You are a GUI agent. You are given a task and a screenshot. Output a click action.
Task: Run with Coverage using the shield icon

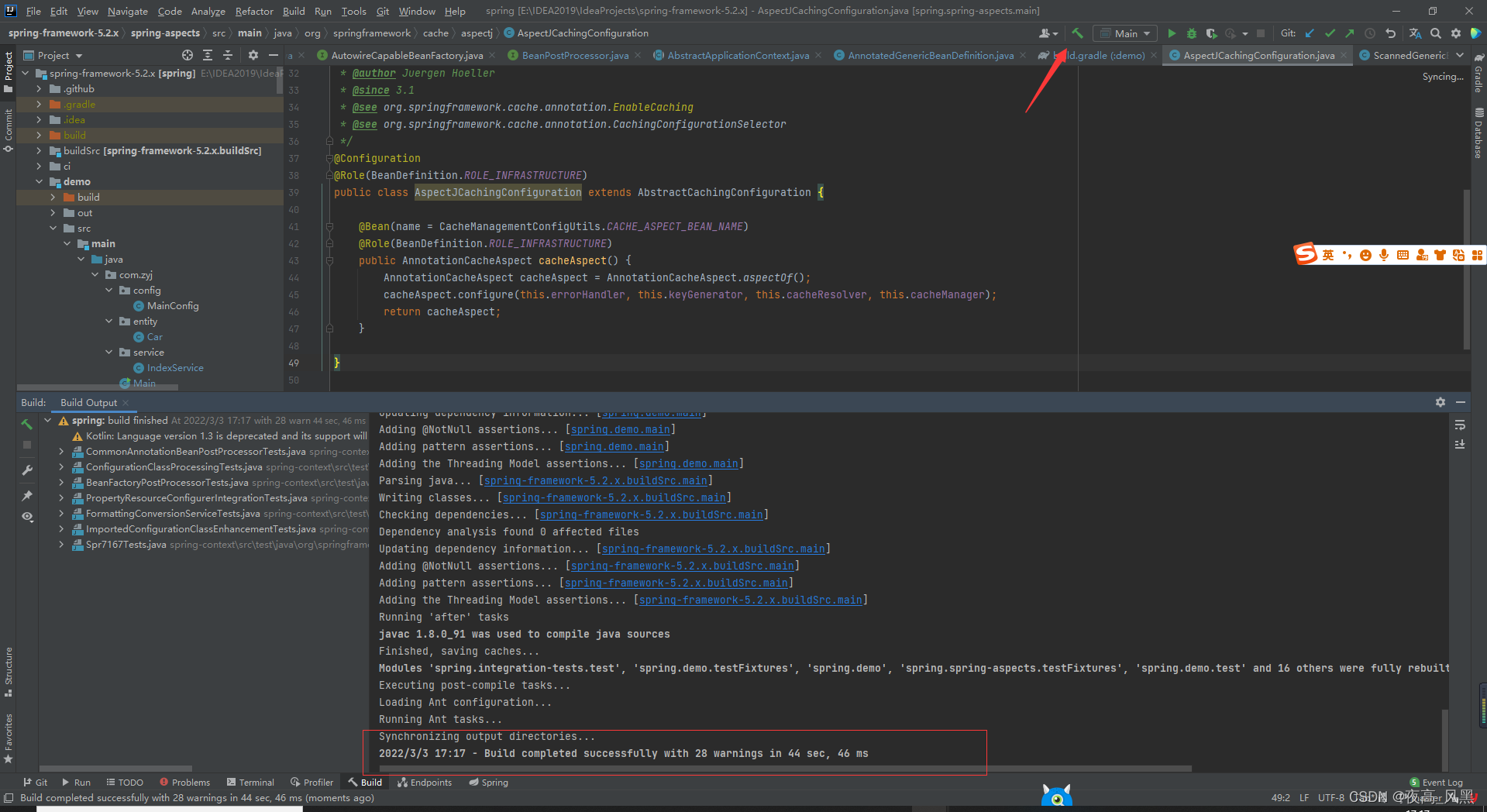click(x=1211, y=33)
